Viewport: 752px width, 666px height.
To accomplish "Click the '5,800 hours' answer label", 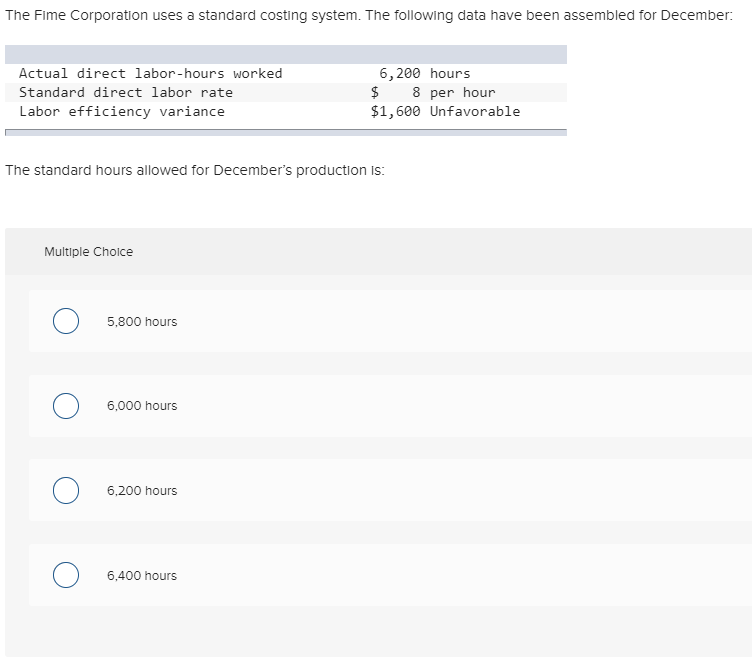I will pyautogui.click(x=142, y=322).
